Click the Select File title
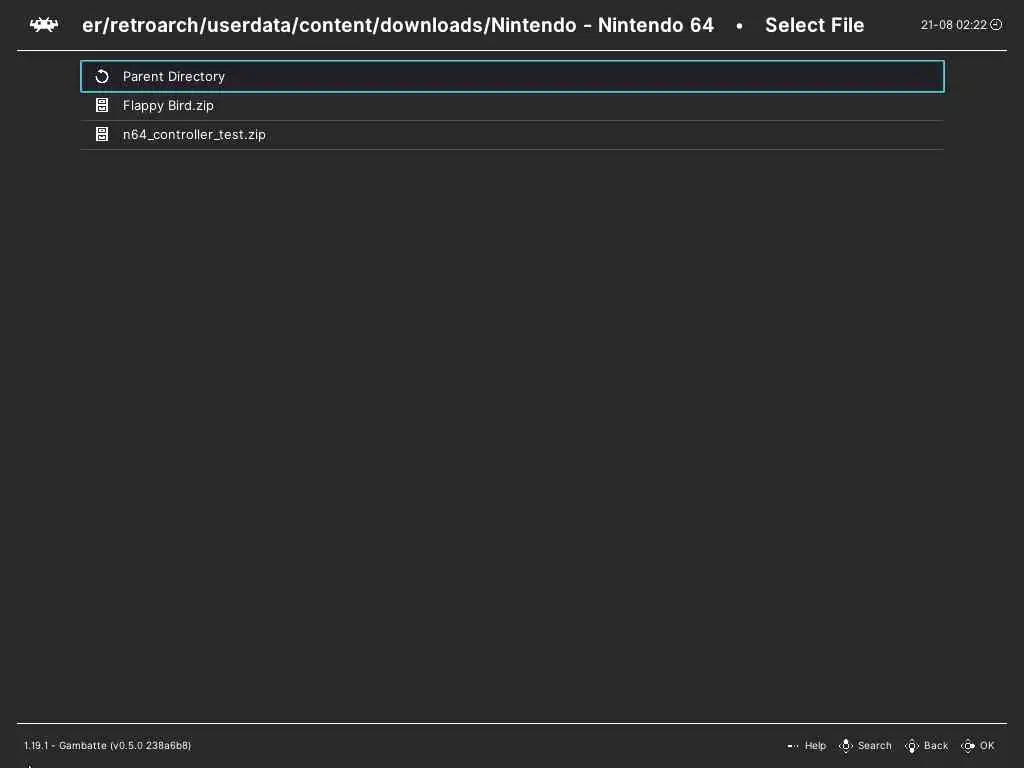Screen dimensions: 1024x768 point(814,25)
